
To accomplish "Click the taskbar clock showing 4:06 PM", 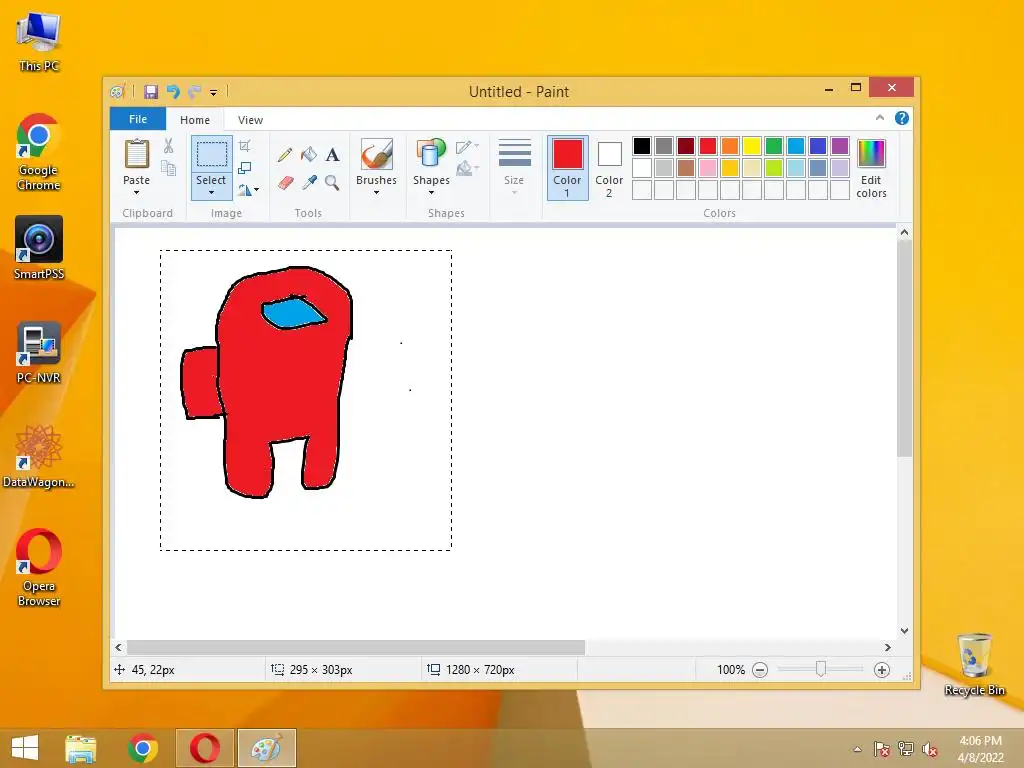I will click(x=980, y=749).
